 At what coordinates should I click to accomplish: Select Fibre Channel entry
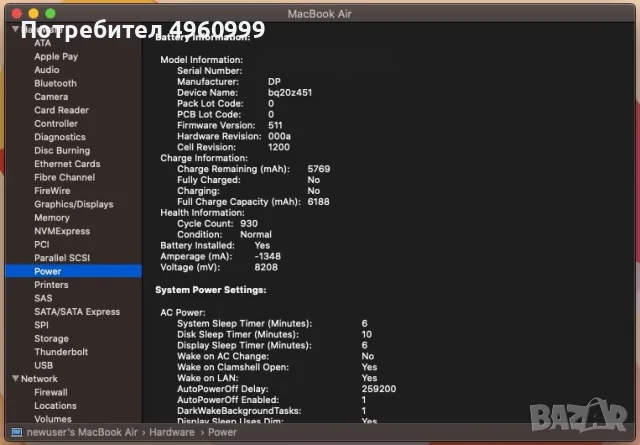64,178
